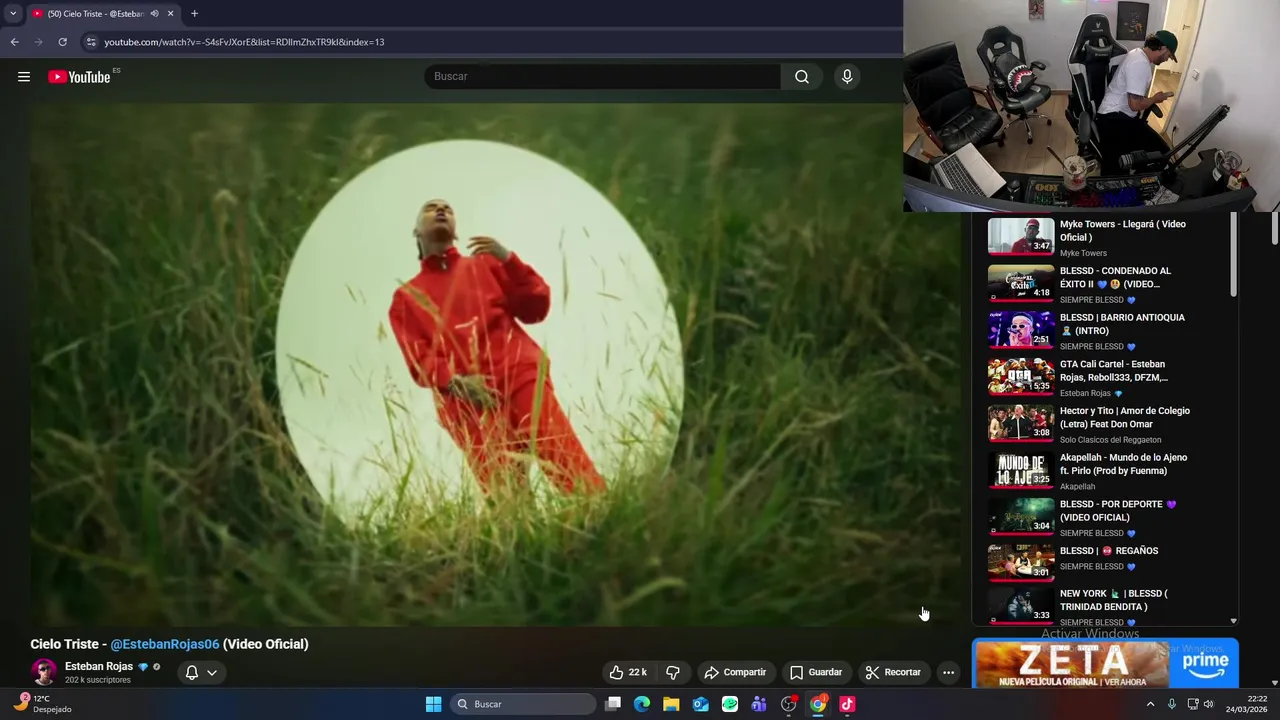Play Hector y Tito Amor de Colegio thumbnail
The image size is (1280, 720).
pos(1021,423)
